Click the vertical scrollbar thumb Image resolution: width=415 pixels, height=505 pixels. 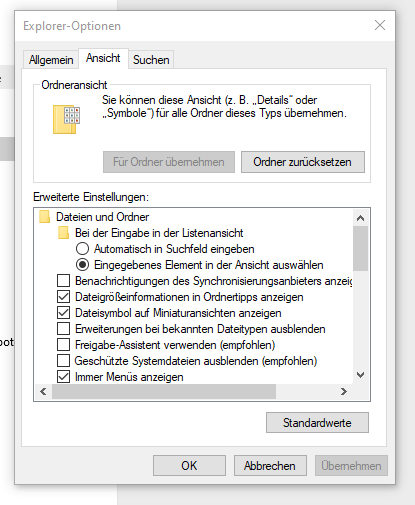click(x=360, y=248)
